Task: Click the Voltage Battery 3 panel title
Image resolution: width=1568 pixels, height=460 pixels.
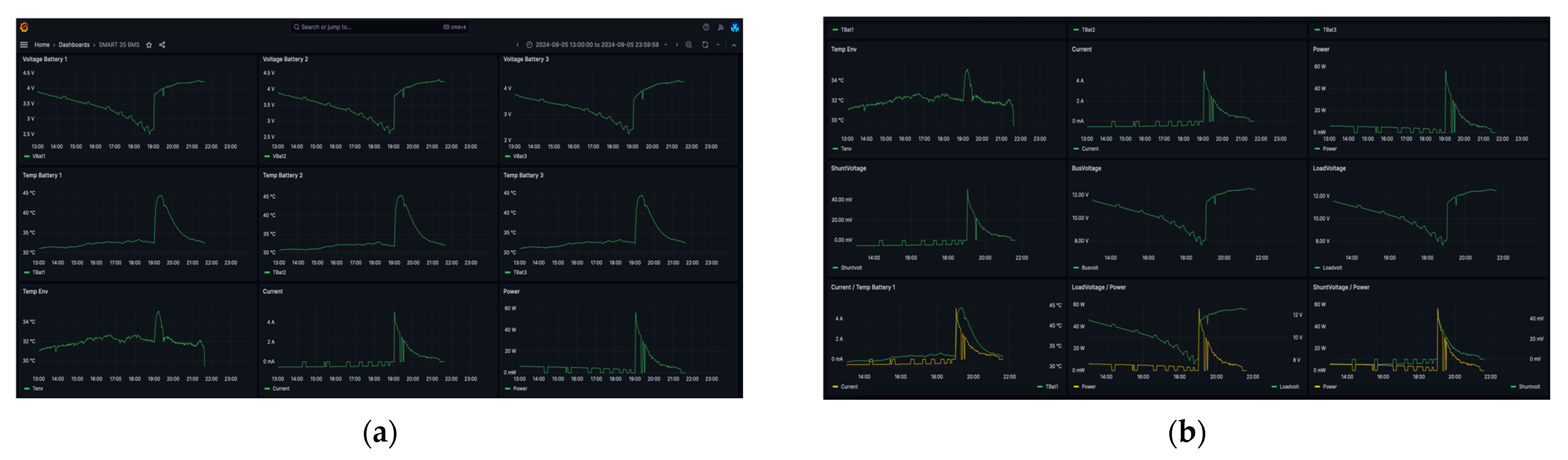Action: [525, 60]
